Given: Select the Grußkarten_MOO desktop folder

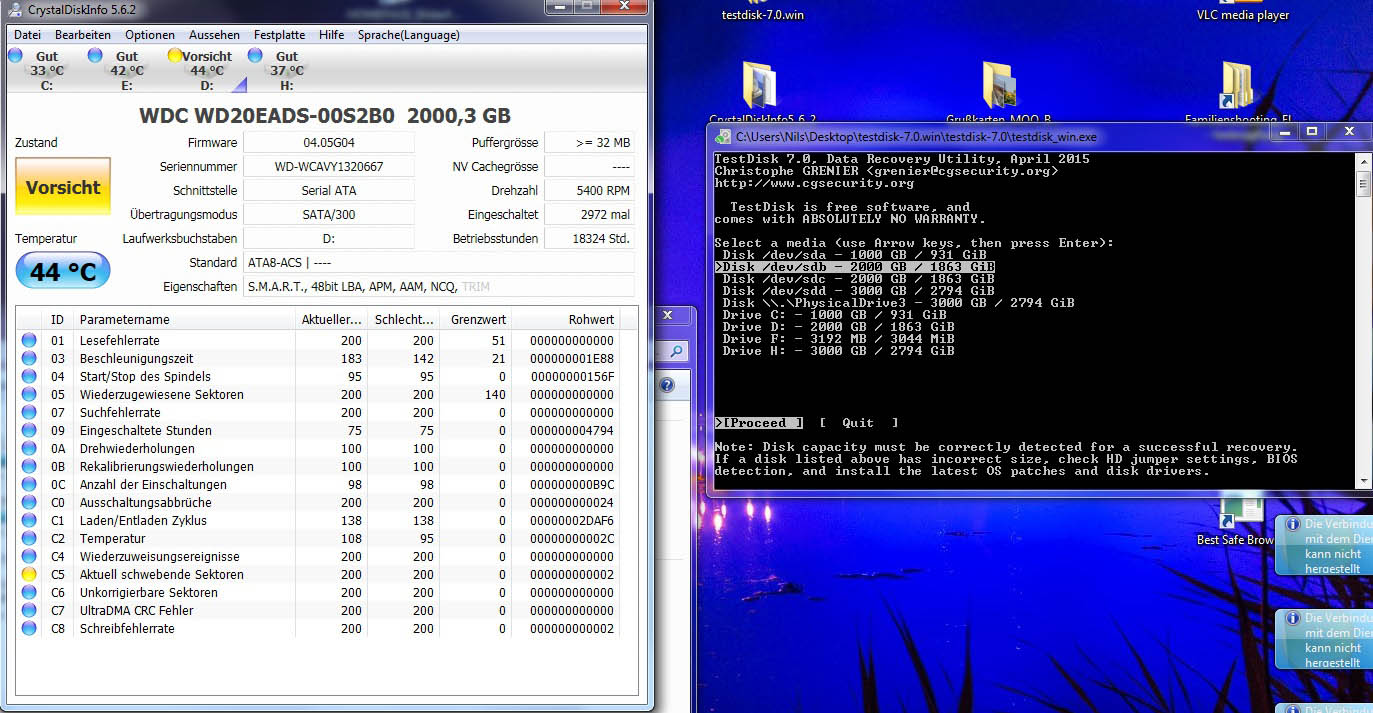Looking at the screenshot, I should click(999, 93).
